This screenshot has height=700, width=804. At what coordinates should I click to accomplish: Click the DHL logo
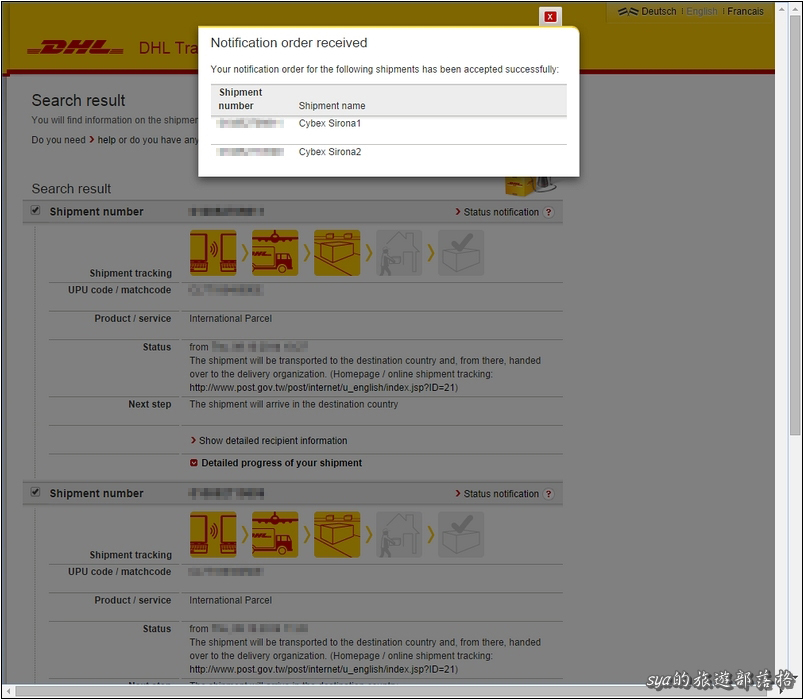tap(75, 47)
